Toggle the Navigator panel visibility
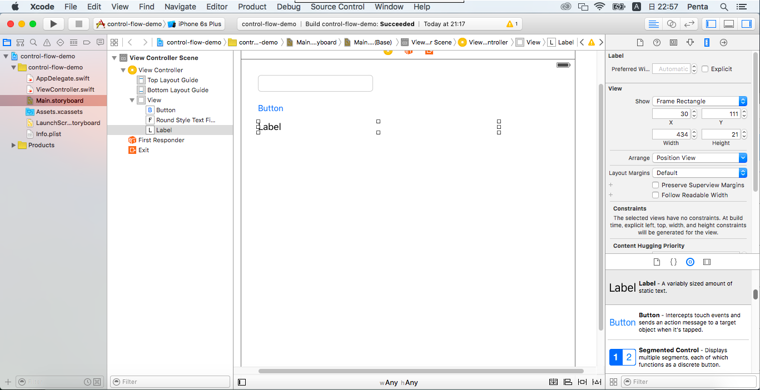This screenshot has width=760, height=390. click(711, 24)
